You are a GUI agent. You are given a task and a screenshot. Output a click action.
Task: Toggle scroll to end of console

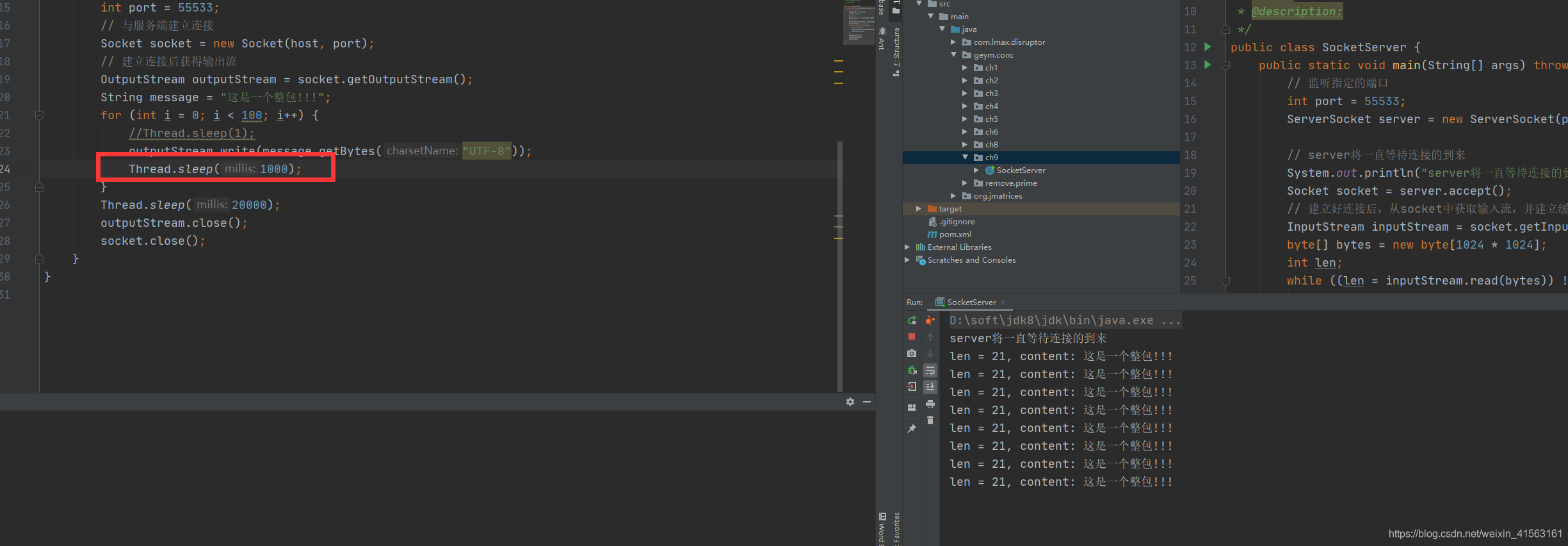pos(930,386)
